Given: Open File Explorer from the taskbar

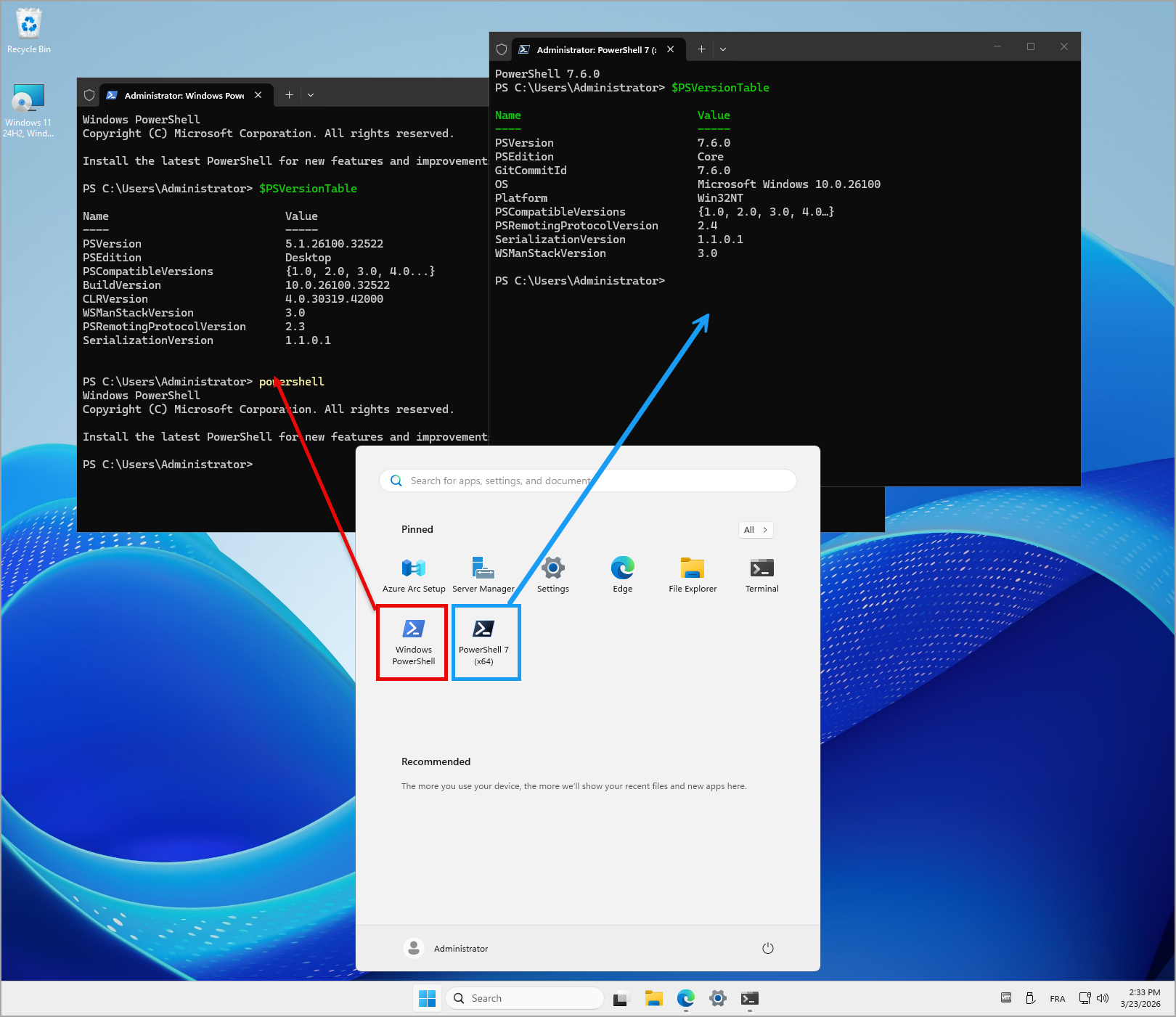Looking at the screenshot, I should [654, 999].
